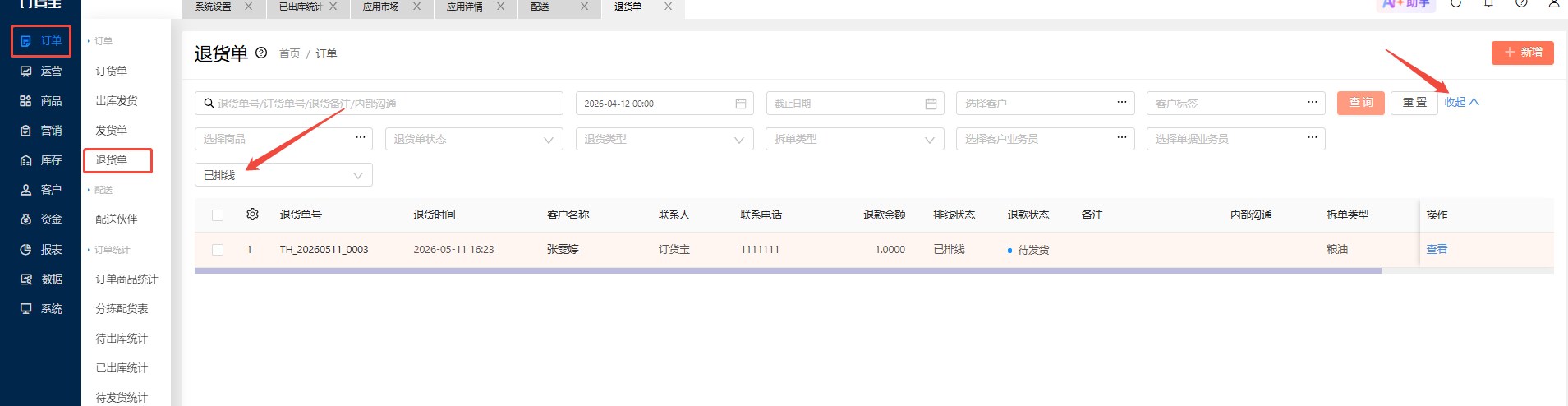Select 出库发货 in the submenu
1568x406 pixels.
point(117,101)
